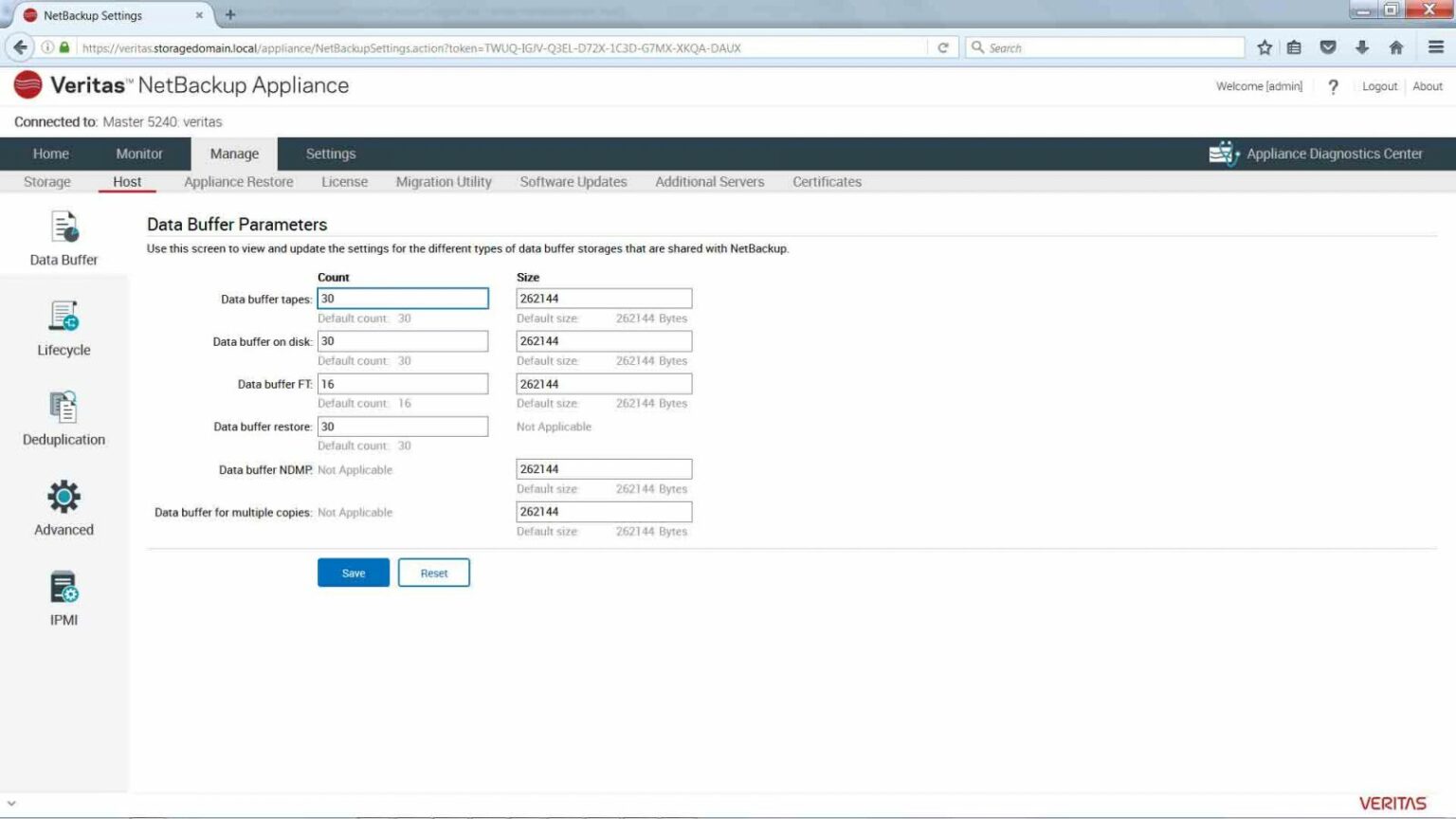This screenshot has height=819, width=1456.
Task: Reload the page with refresh icon
Action: click(x=943, y=47)
